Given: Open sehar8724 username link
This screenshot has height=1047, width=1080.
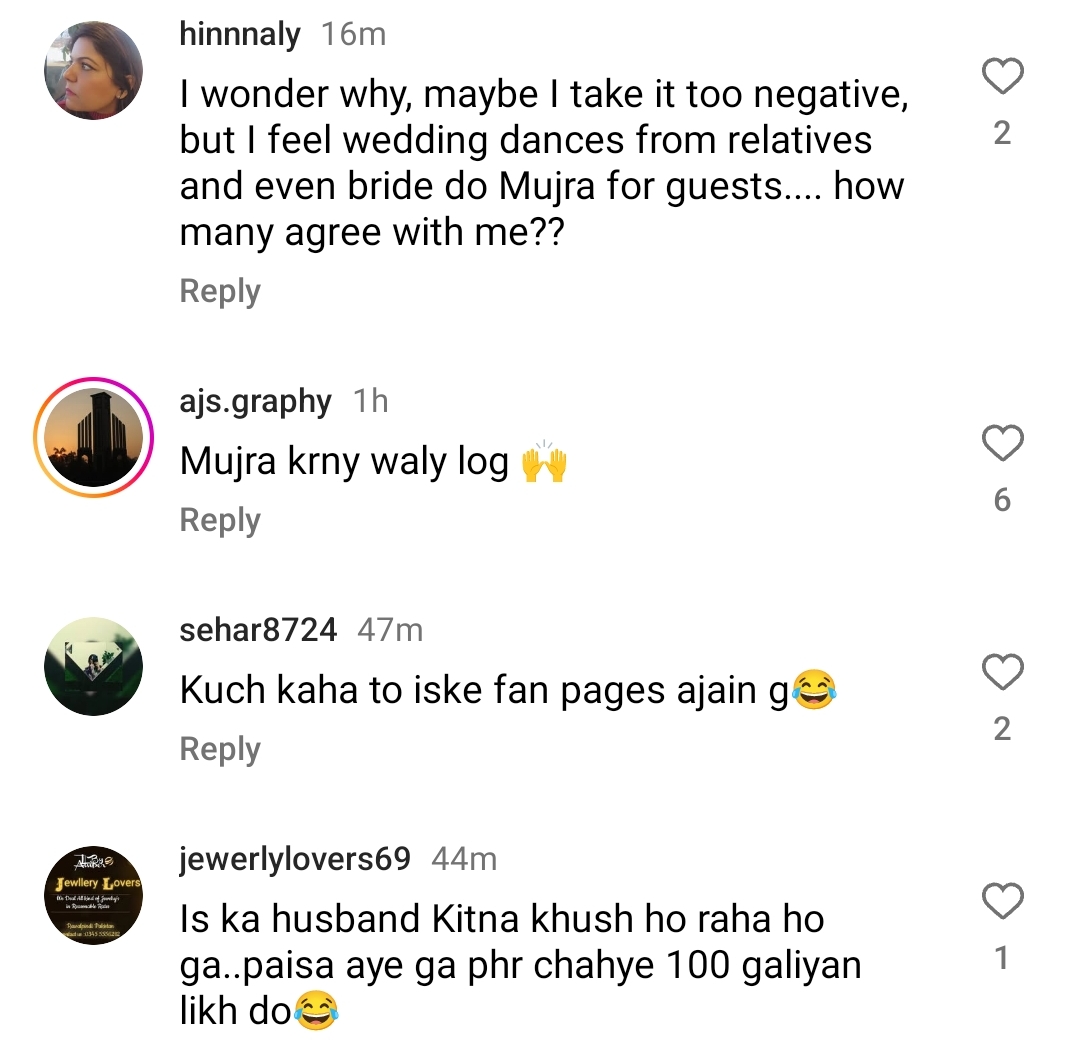Looking at the screenshot, I should pyautogui.click(x=258, y=630).
